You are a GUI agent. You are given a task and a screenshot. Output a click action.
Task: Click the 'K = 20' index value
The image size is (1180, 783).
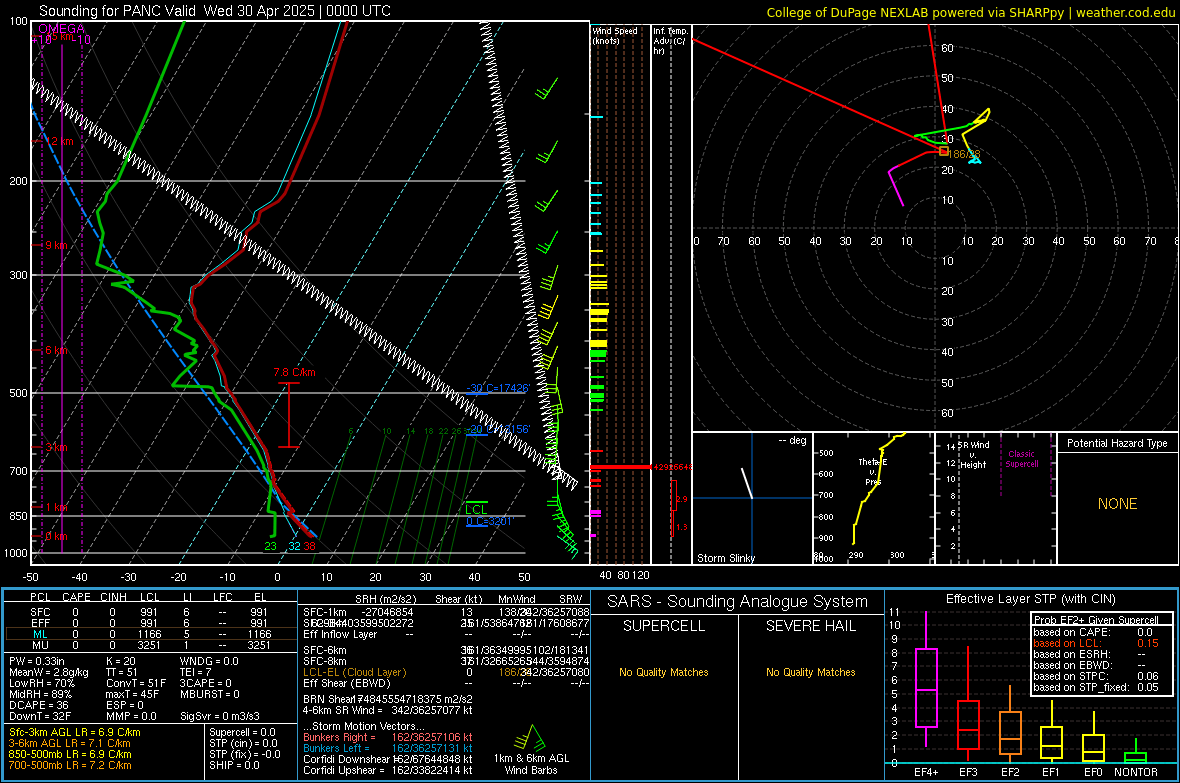[120, 661]
